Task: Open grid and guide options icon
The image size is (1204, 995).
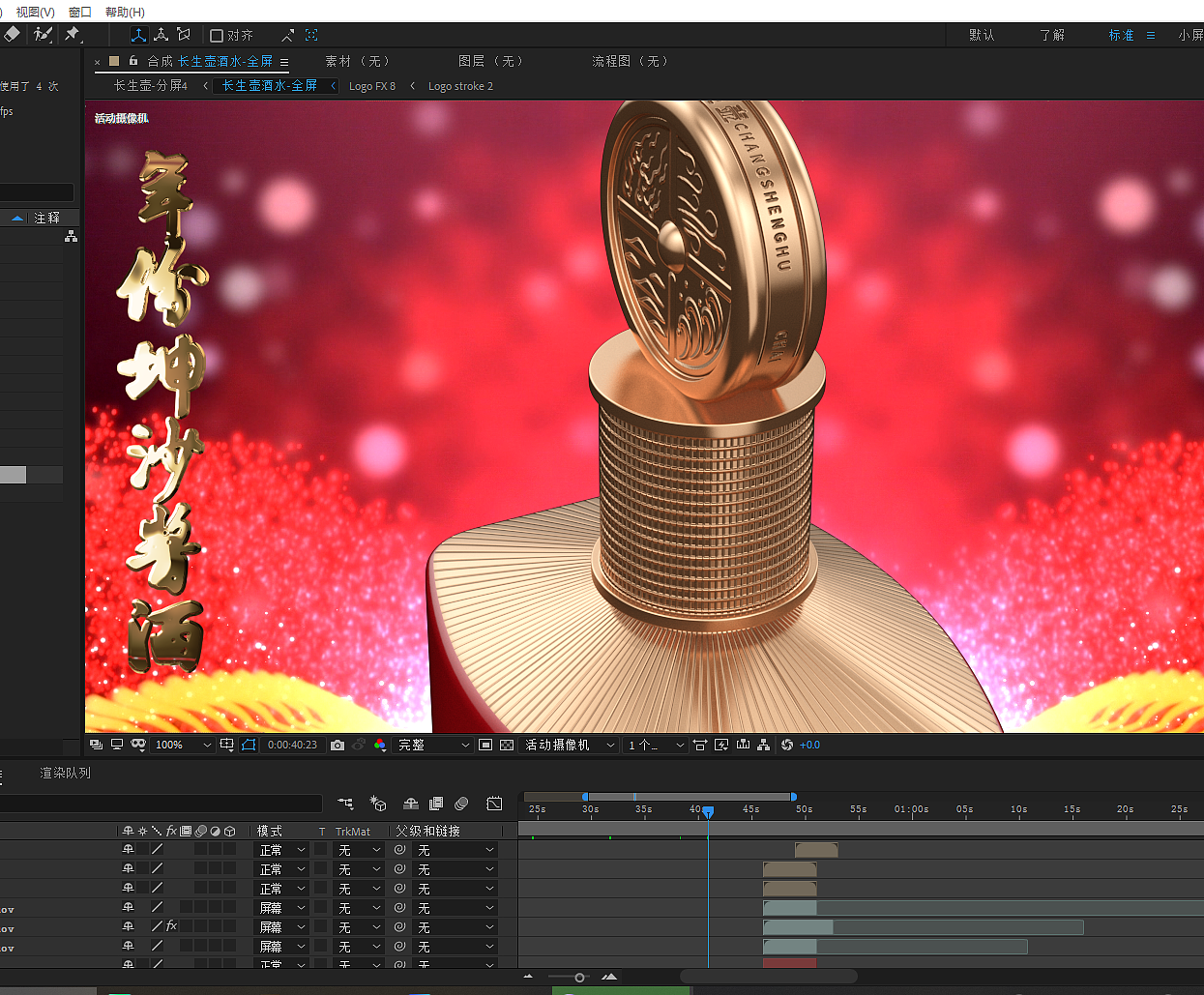Action: click(x=227, y=745)
